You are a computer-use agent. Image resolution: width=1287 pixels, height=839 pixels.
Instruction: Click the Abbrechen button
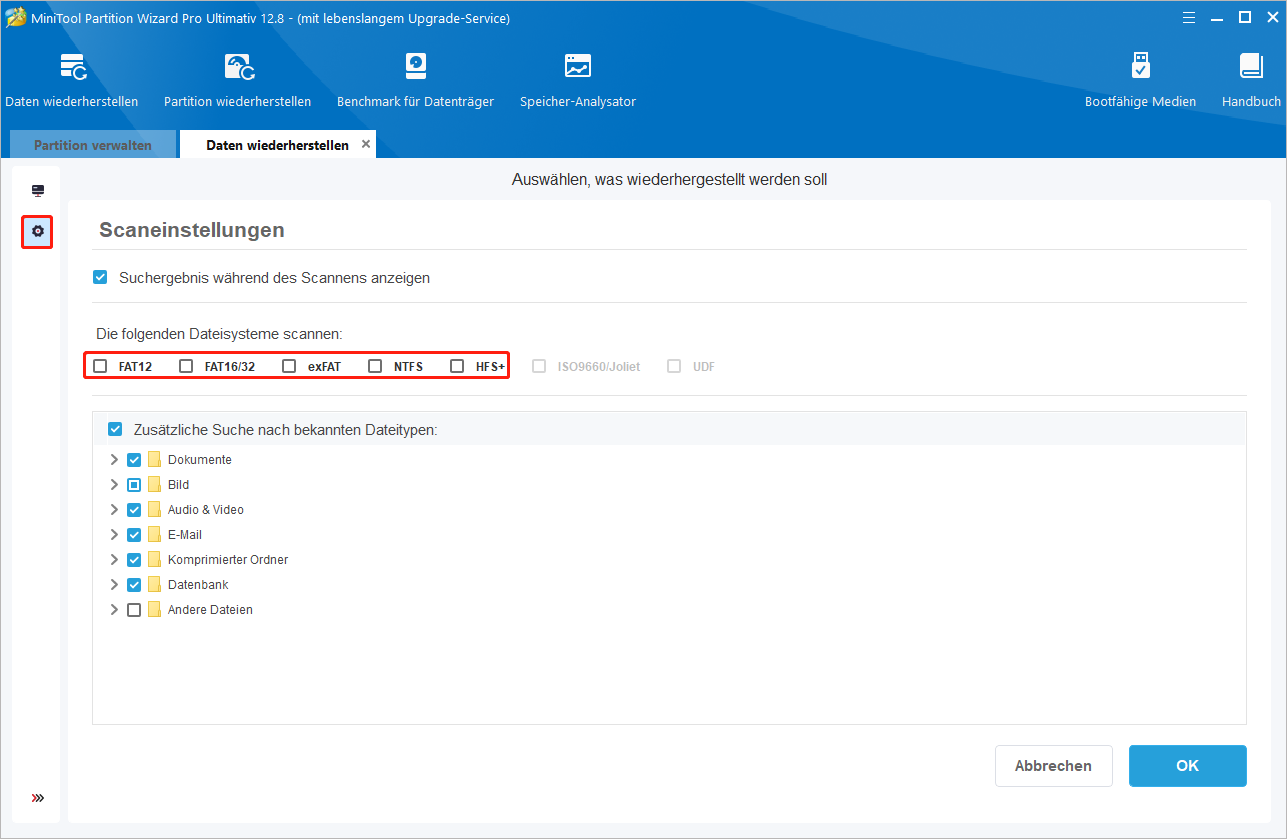[x=1053, y=766]
